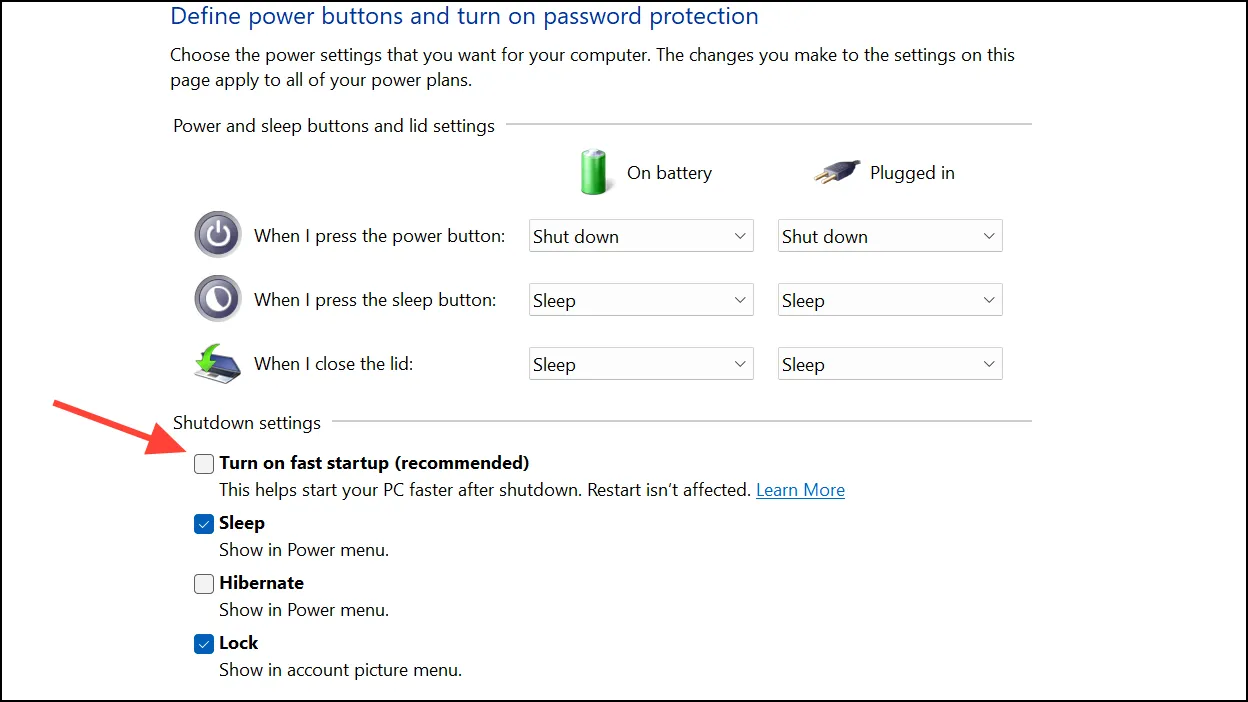Click the Plugged in column label
The image size is (1248, 702).
912,173
